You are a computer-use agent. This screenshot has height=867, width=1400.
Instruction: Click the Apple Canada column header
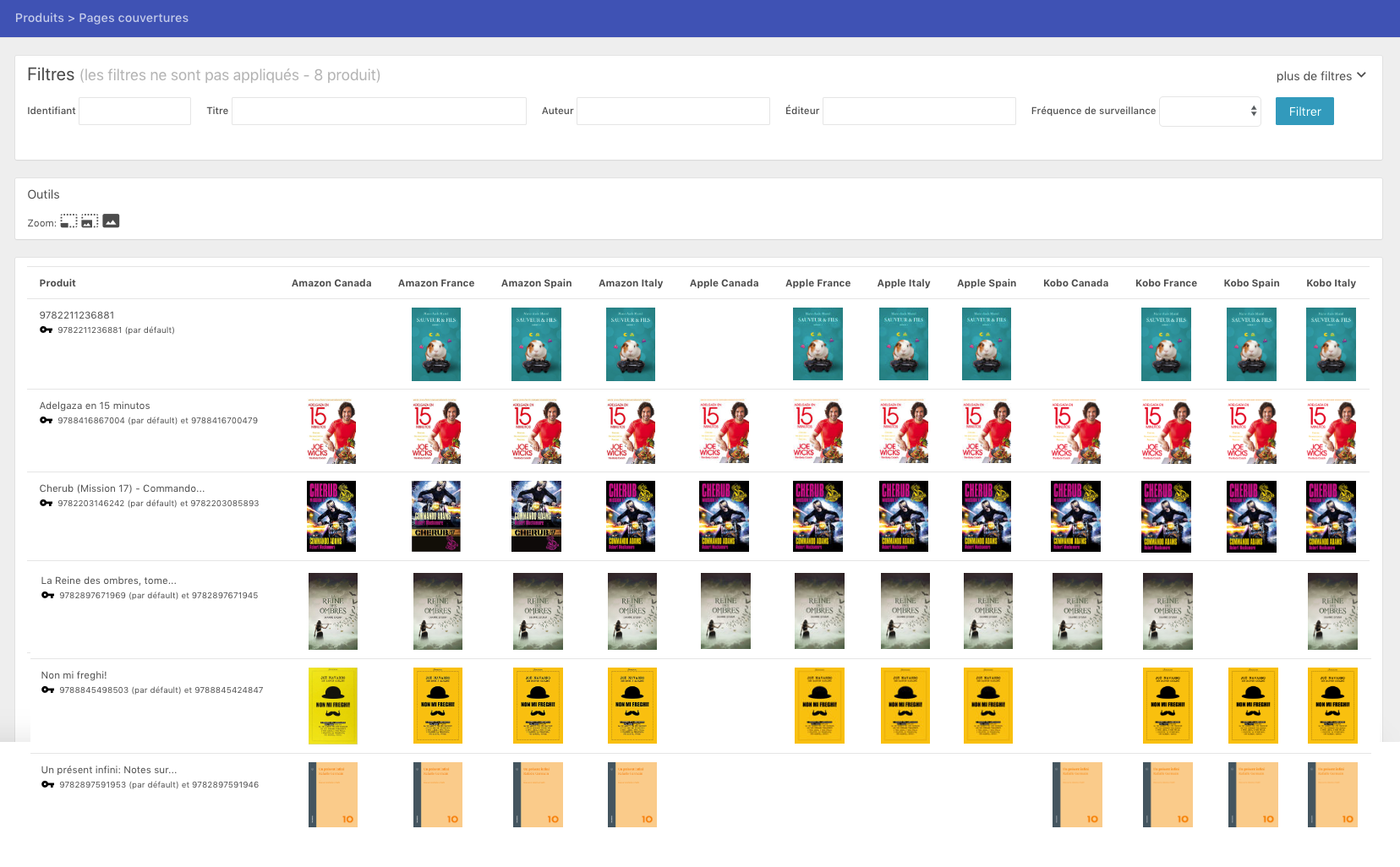(x=725, y=283)
